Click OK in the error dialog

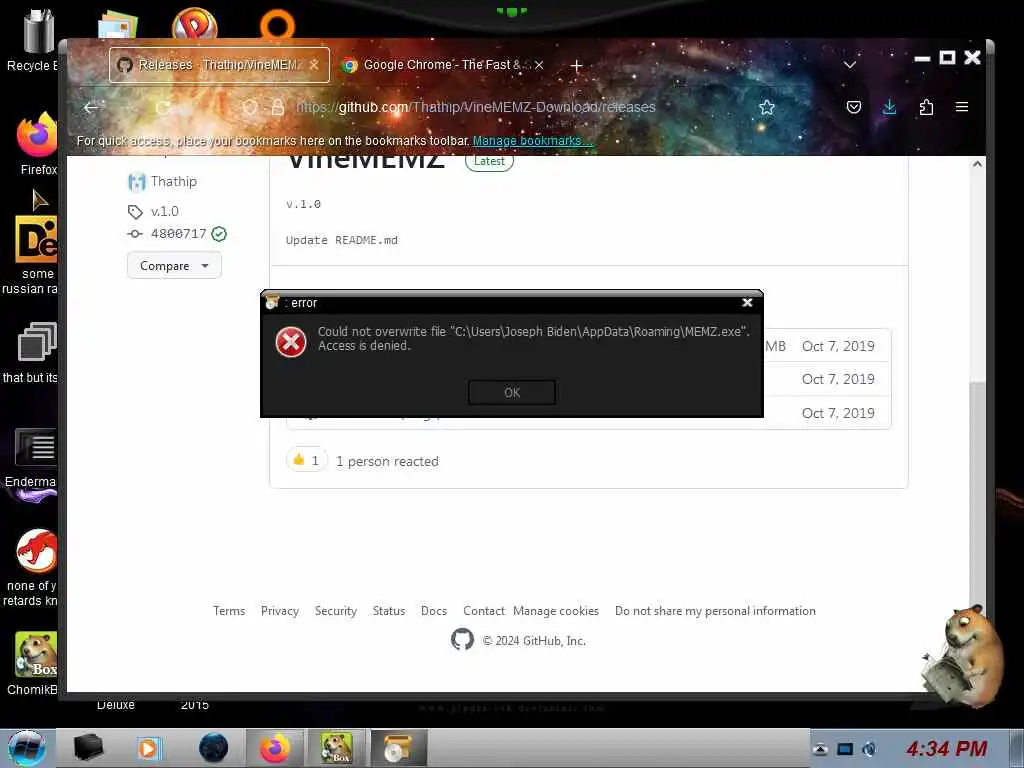click(x=511, y=392)
